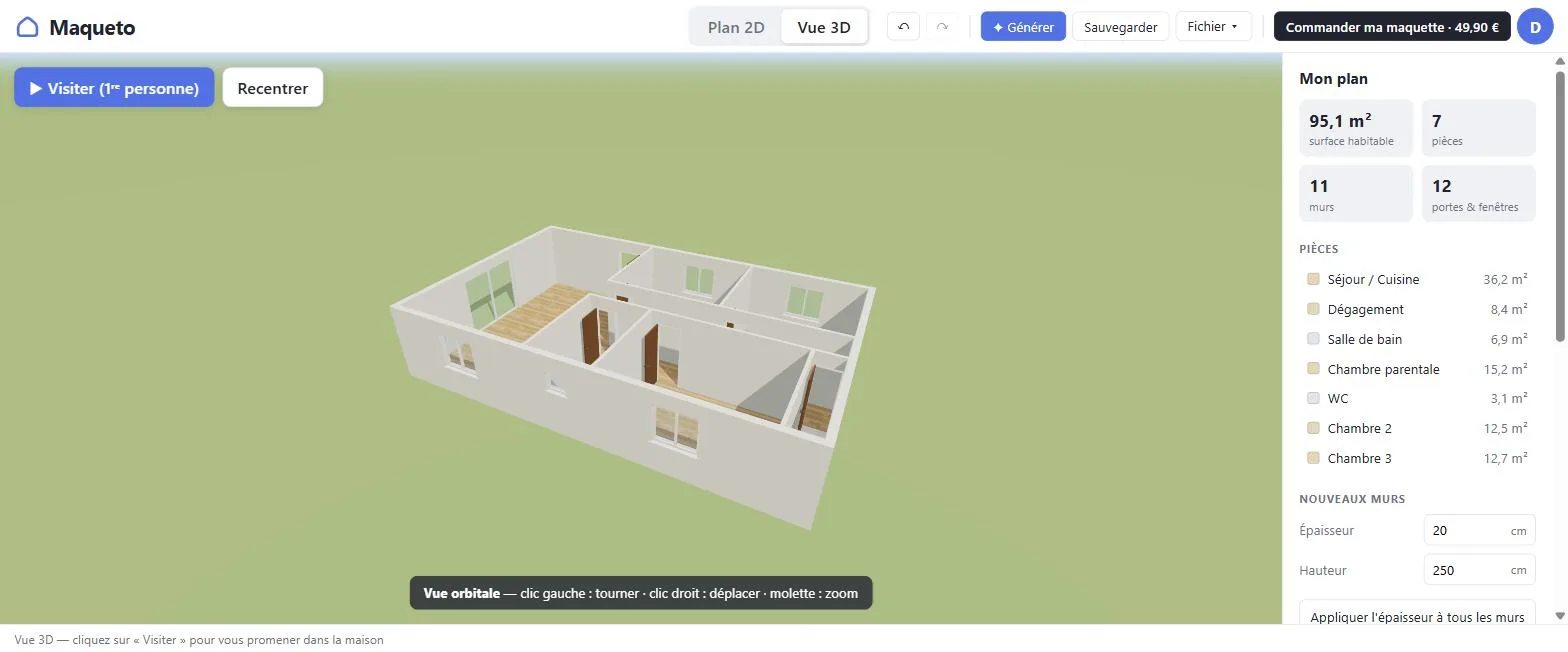Start Visiter (1re personne) mode
Image resolution: width=1568 pixels, height=652 pixels.
114,88
